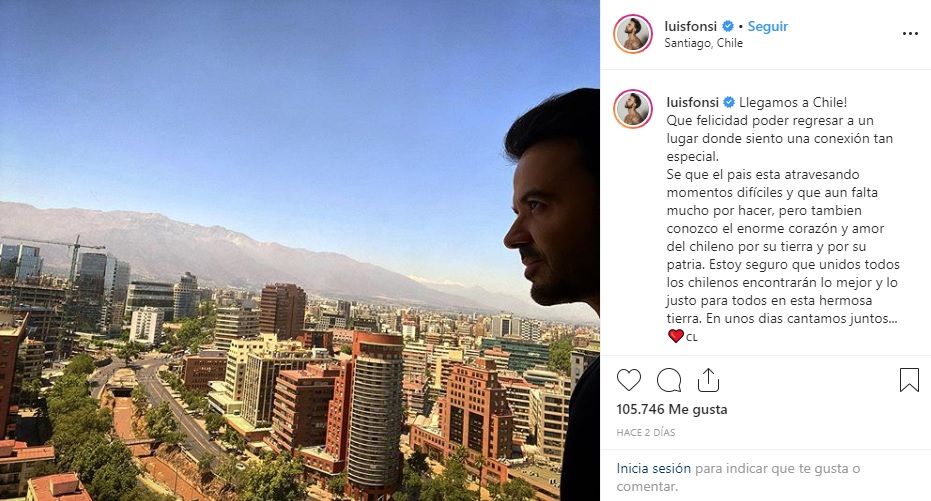
Task: Open comments with the speech bubble icon
Action: pos(669,380)
